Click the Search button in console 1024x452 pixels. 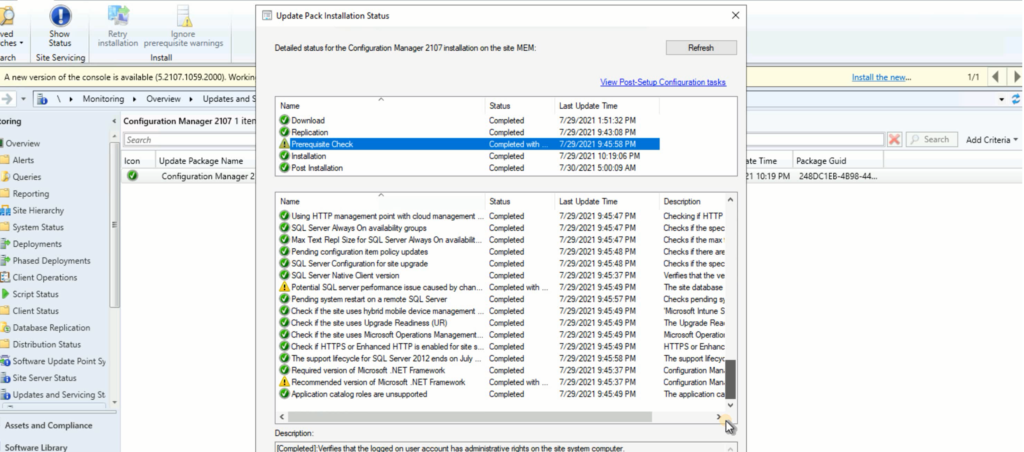tap(931, 139)
